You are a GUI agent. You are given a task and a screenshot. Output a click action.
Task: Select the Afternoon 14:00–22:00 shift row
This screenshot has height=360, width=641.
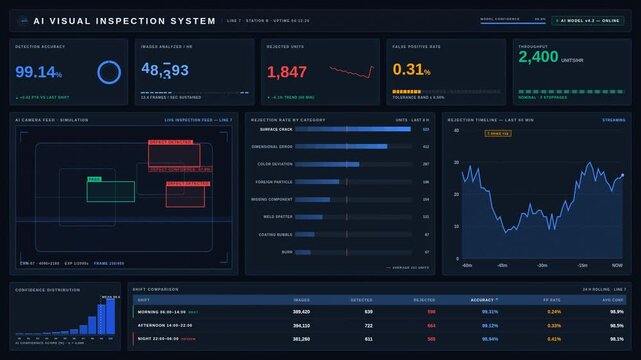(379, 326)
